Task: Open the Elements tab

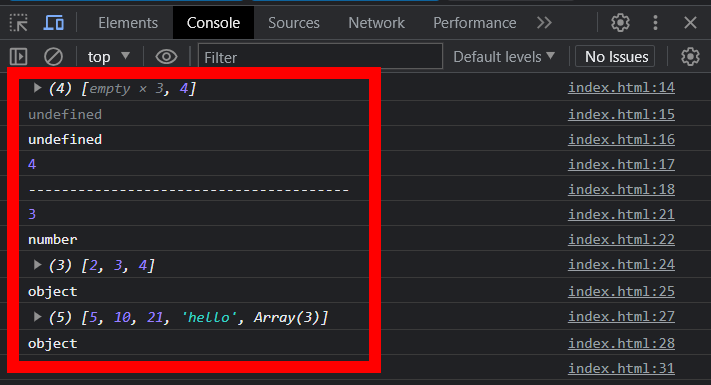Action: pyautogui.click(x=128, y=23)
